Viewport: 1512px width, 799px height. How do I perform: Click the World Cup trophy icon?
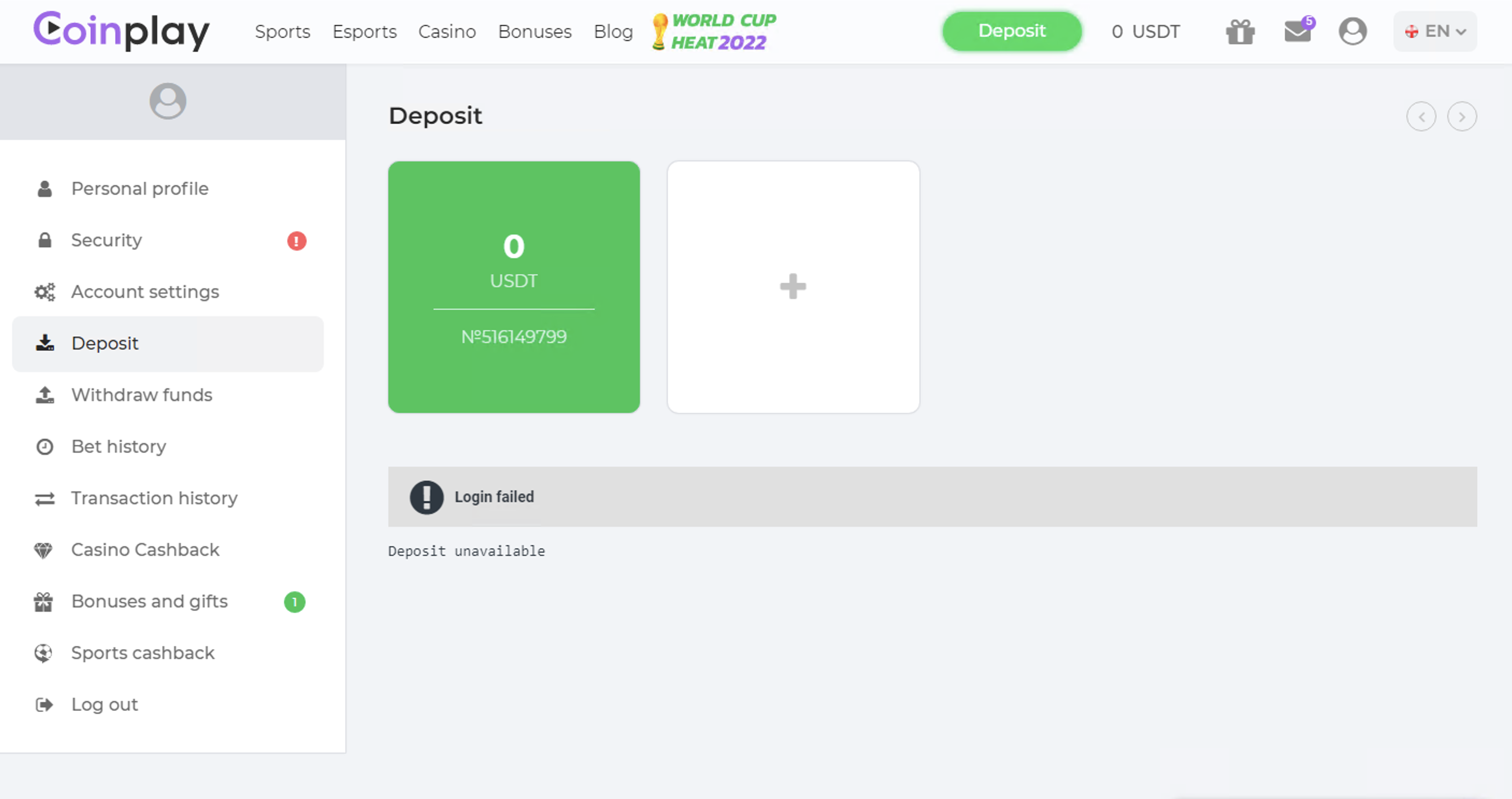[x=660, y=31]
